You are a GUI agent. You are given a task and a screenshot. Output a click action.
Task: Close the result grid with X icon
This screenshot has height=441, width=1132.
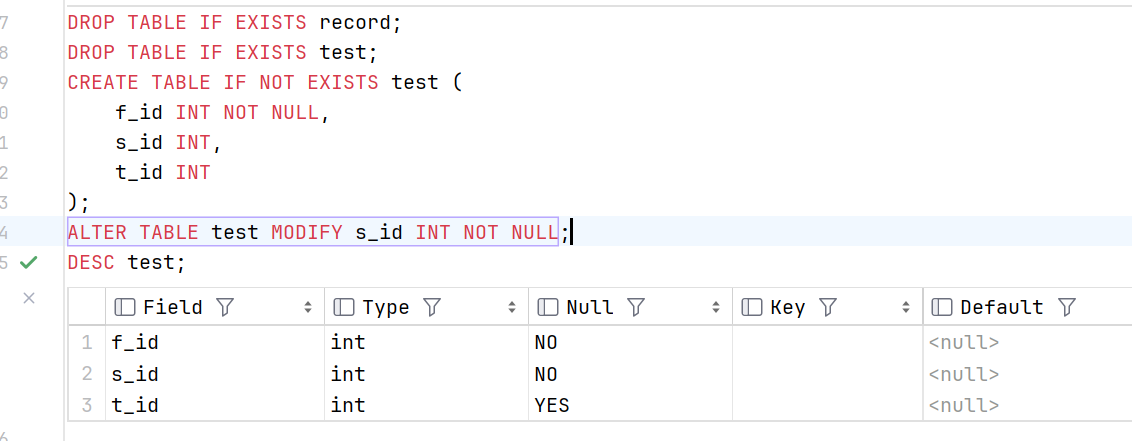tap(29, 297)
